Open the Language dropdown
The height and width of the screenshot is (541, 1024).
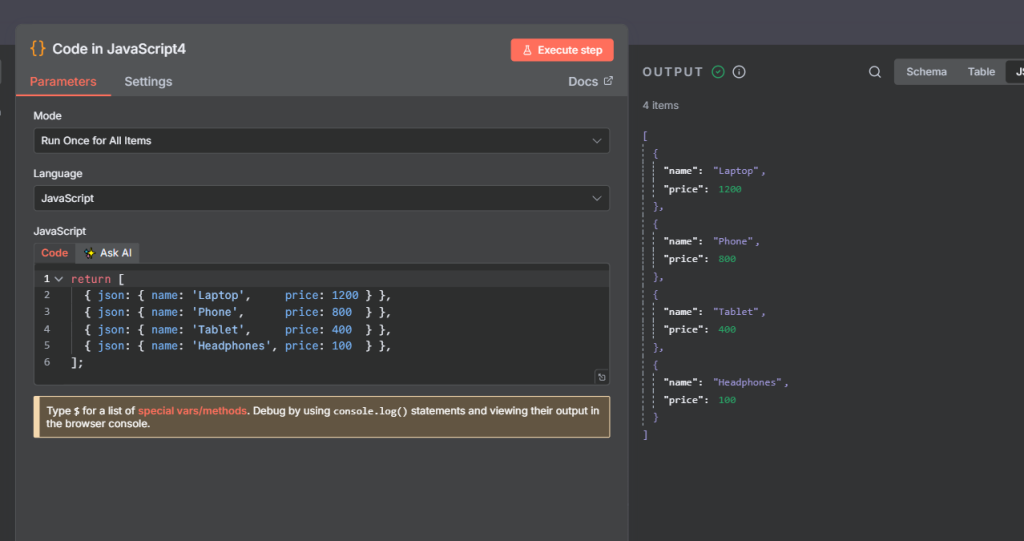(322, 198)
